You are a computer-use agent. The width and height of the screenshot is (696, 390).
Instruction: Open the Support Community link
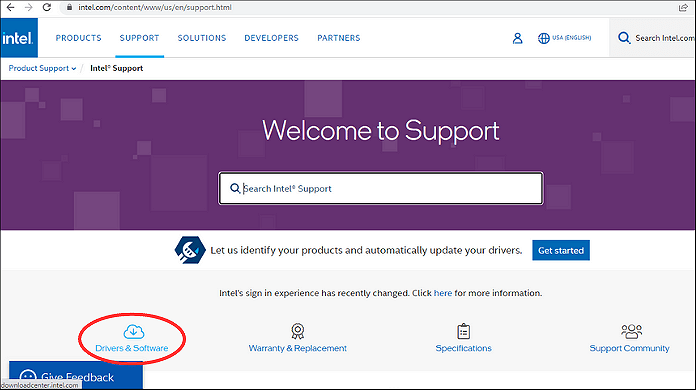[629, 348]
